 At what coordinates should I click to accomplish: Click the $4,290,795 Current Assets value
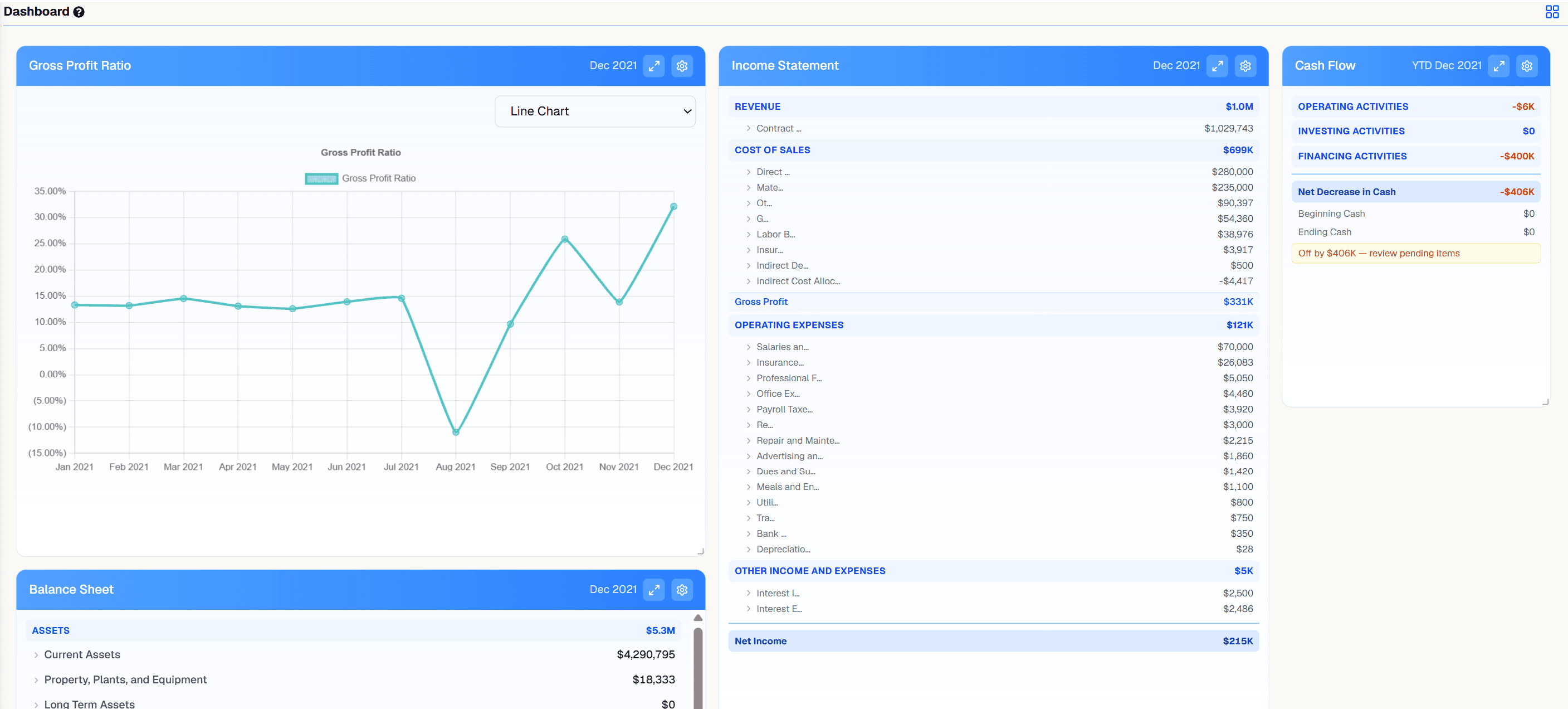click(x=645, y=655)
